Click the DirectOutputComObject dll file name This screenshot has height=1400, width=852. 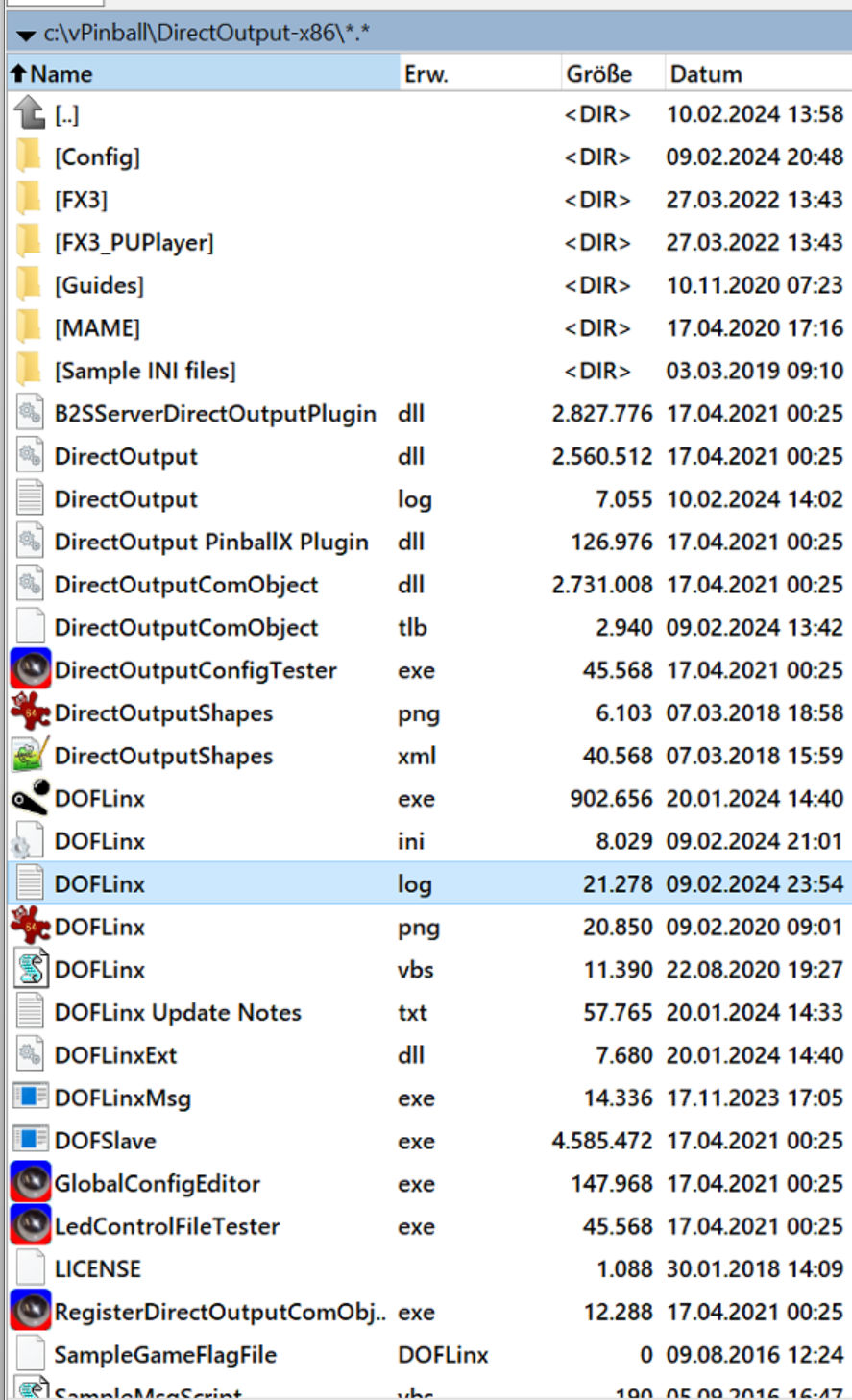[186, 584]
